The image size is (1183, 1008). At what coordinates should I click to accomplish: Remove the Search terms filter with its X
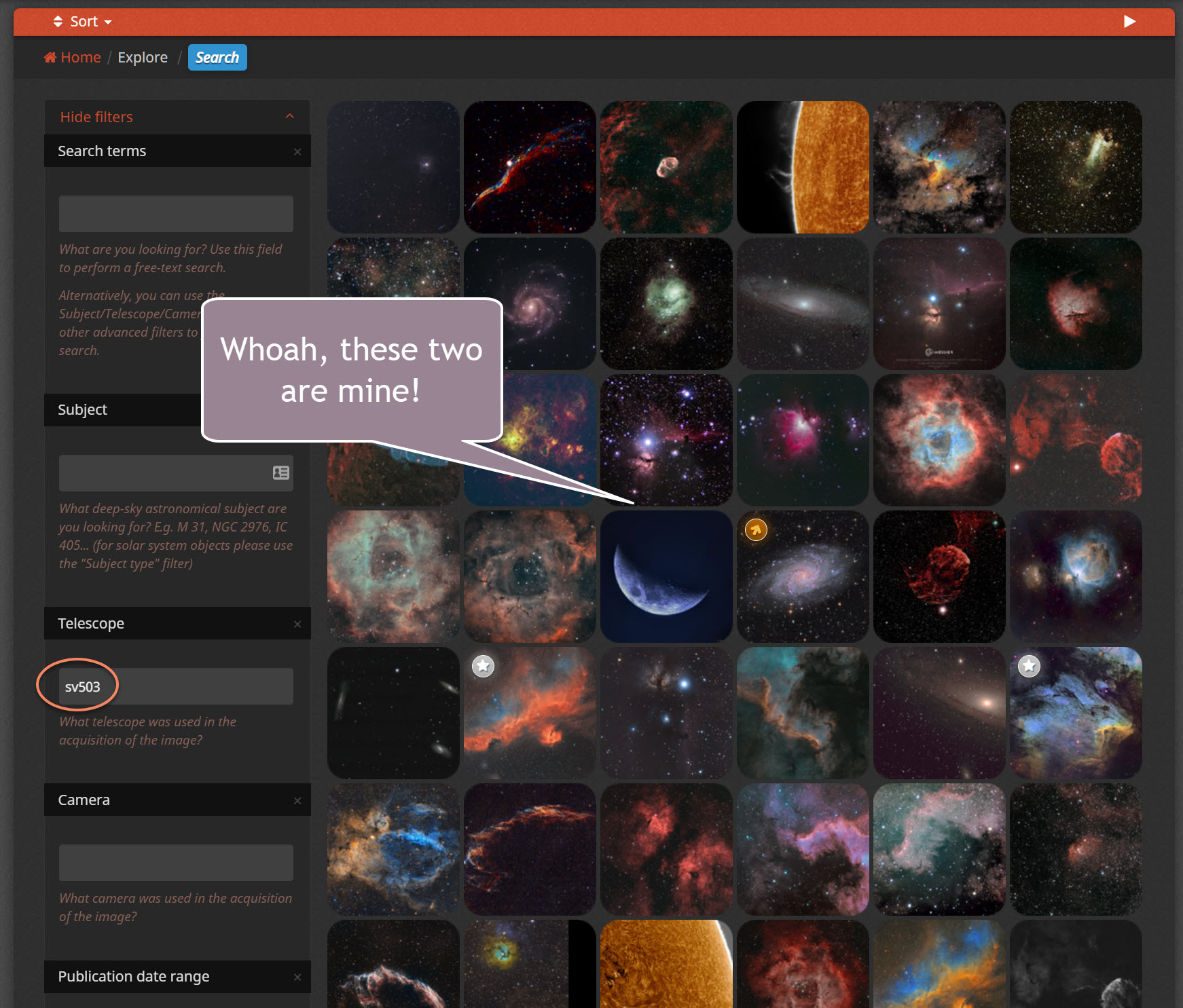coord(297,152)
